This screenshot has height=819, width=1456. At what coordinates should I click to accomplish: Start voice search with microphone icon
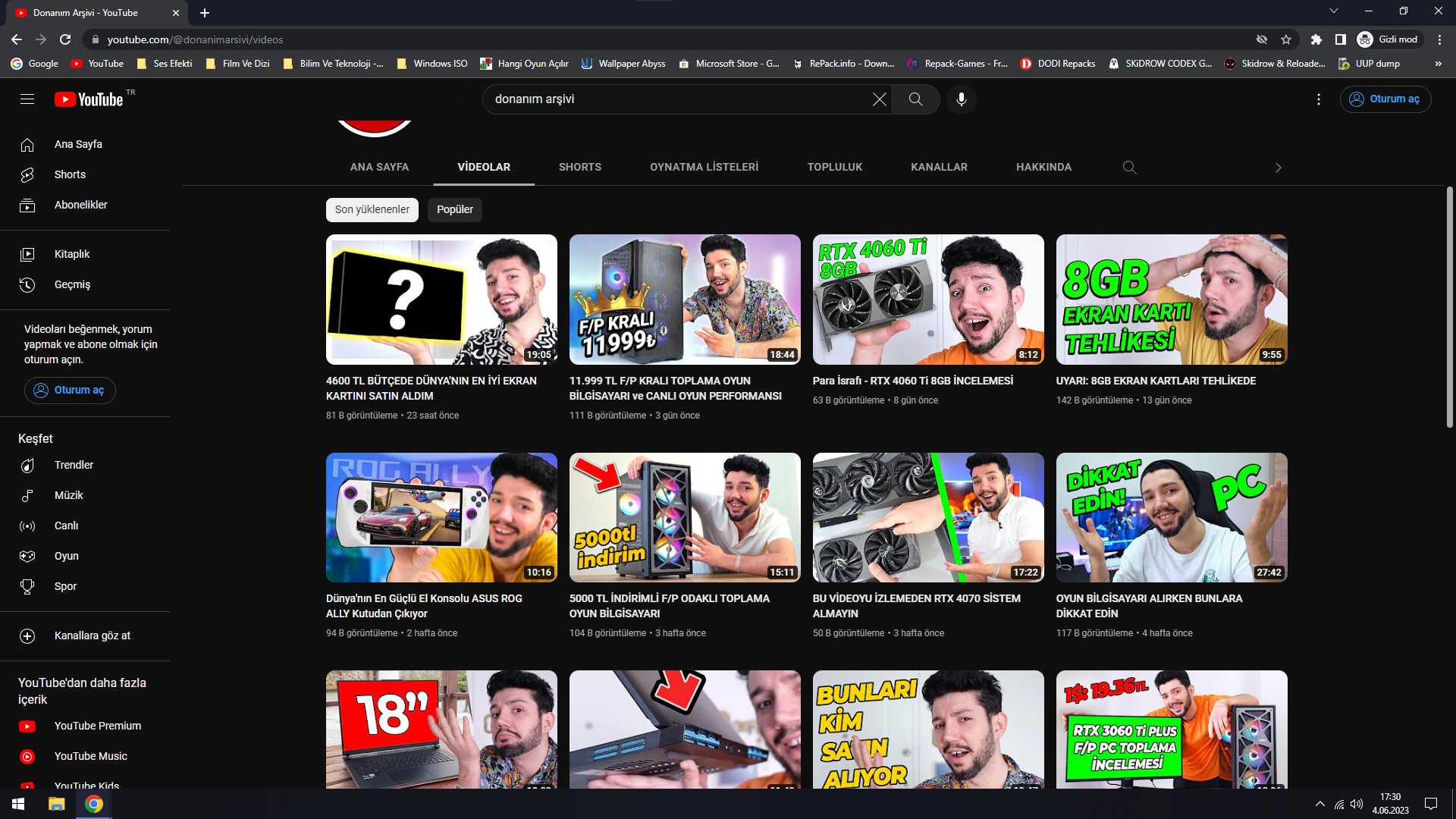pos(962,99)
